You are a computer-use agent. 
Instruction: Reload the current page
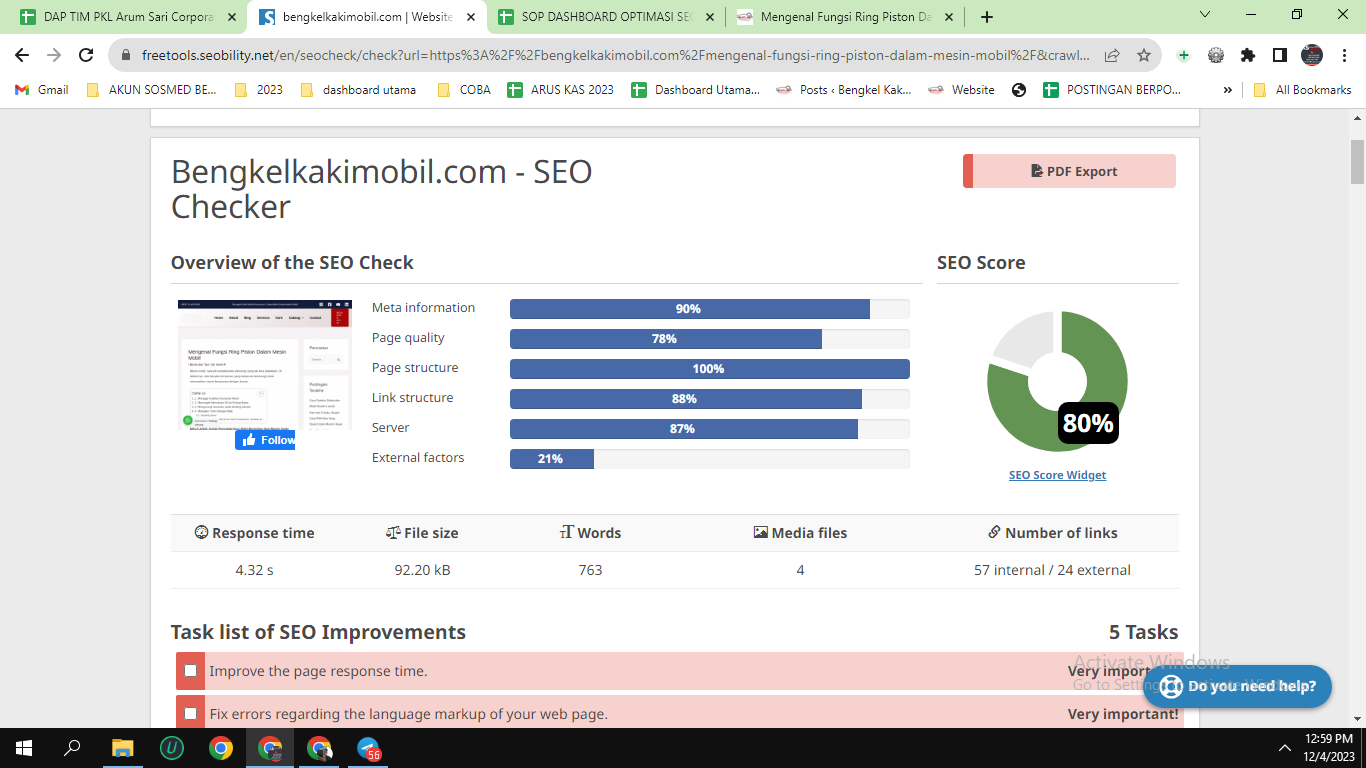pyautogui.click(x=86, y=55)
